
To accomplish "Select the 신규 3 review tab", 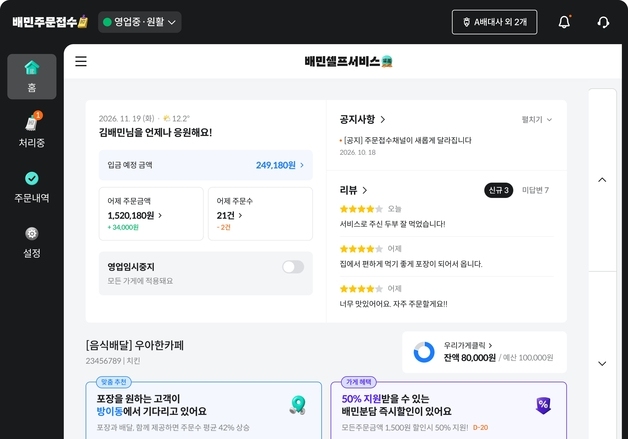I will coord(498,190).
